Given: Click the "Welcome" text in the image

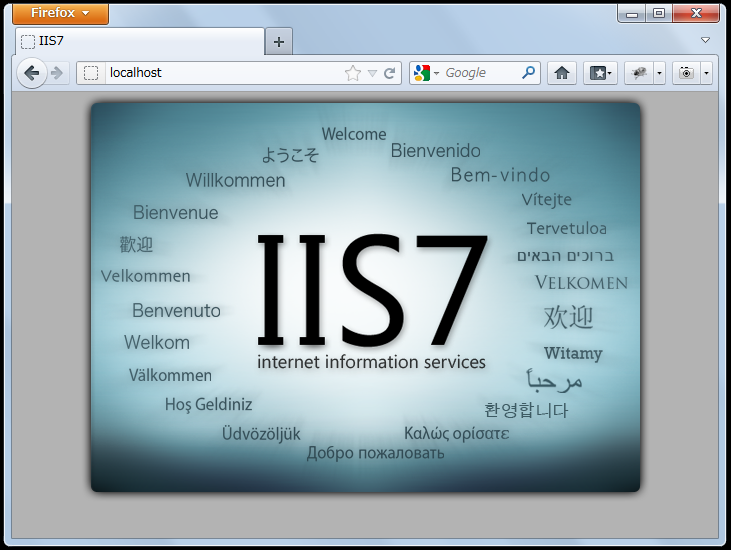Looking at the screenshot, I should [354, 134].
